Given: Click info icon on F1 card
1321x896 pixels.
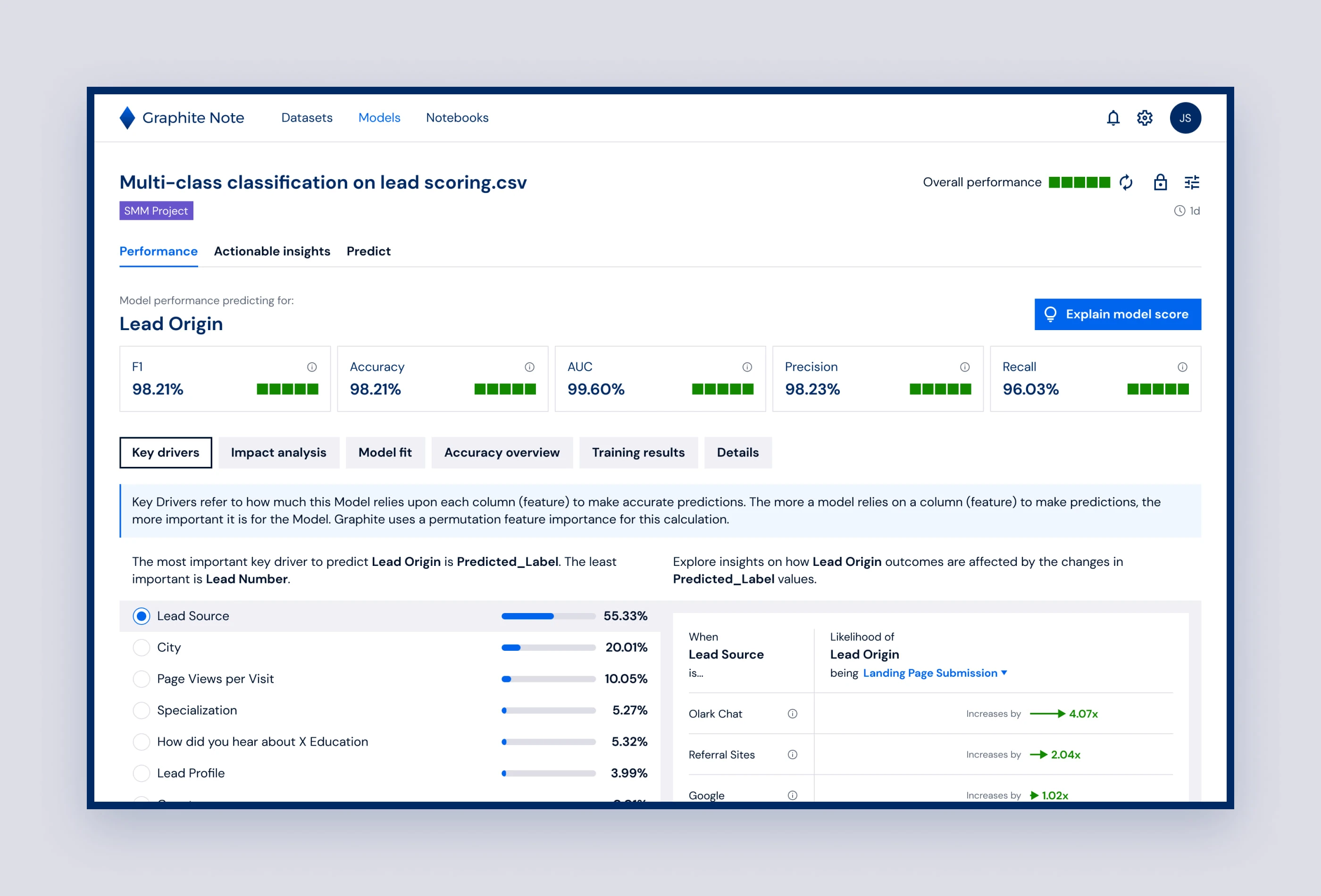Looking at the screenshot, I should click(311, 367).
